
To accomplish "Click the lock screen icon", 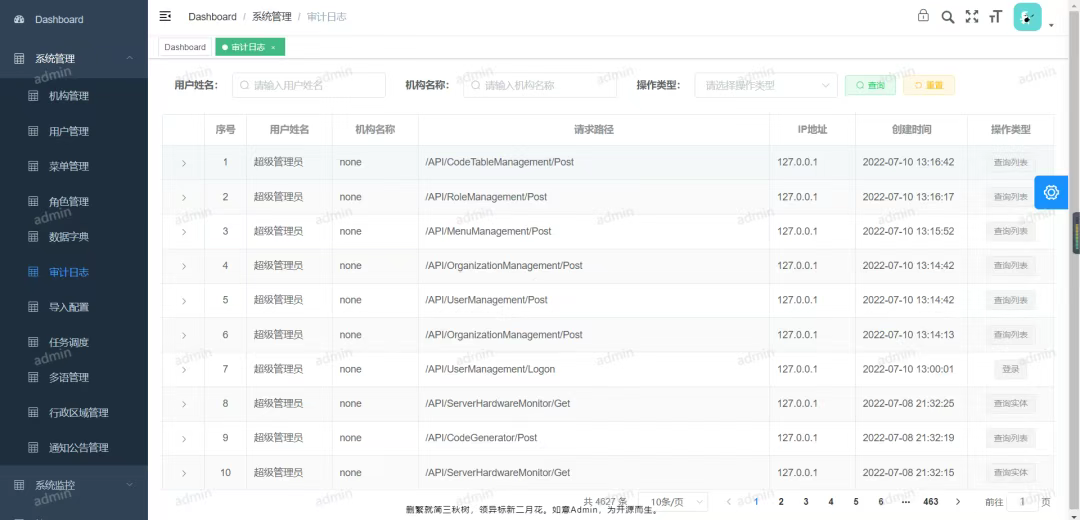I will [x=923, y=16].
